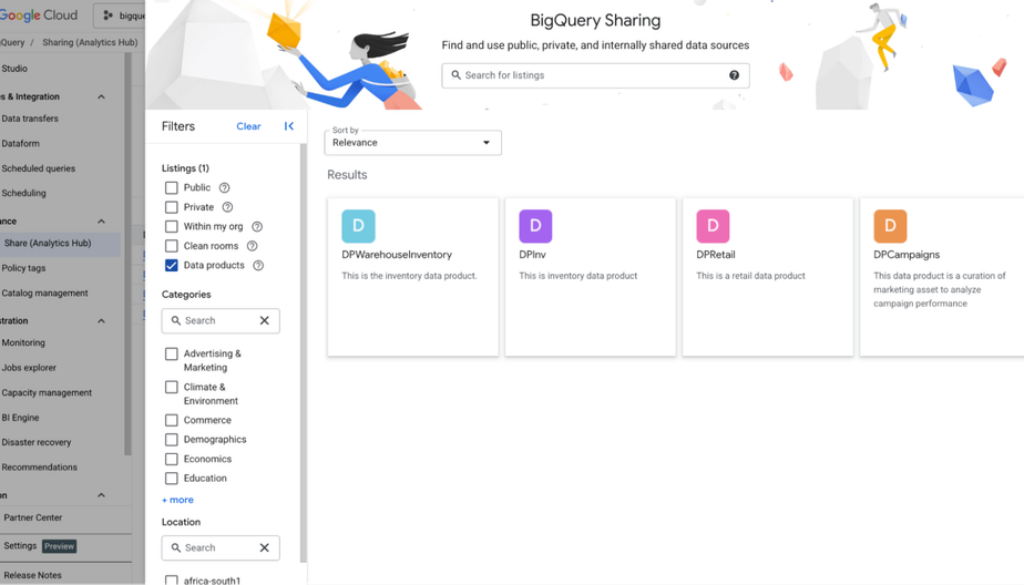The width and height of the screenshot is (1024, 585).
Task: Collapse the Filters panel with arrow icon
Action: [x=289, y=126]
